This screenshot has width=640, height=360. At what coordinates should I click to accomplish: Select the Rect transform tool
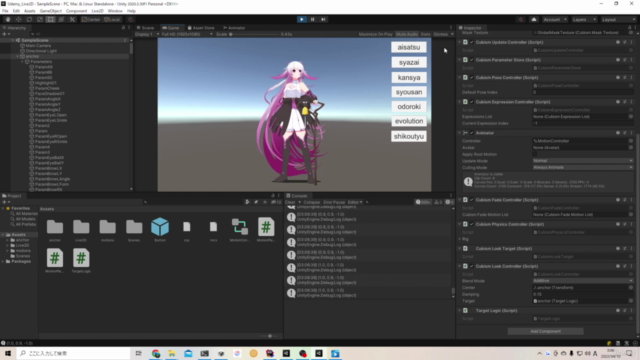pos(50,19)
